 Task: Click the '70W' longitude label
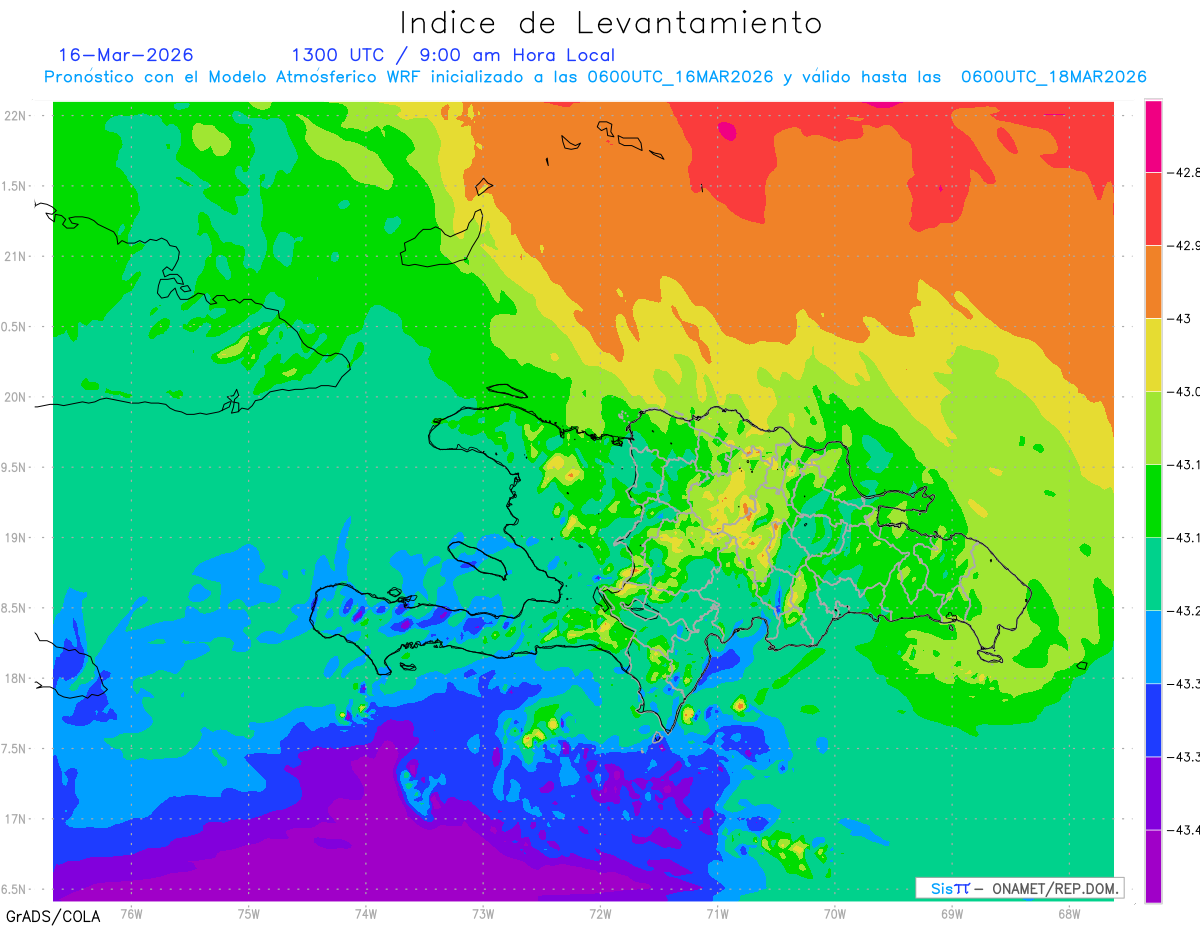835,914
